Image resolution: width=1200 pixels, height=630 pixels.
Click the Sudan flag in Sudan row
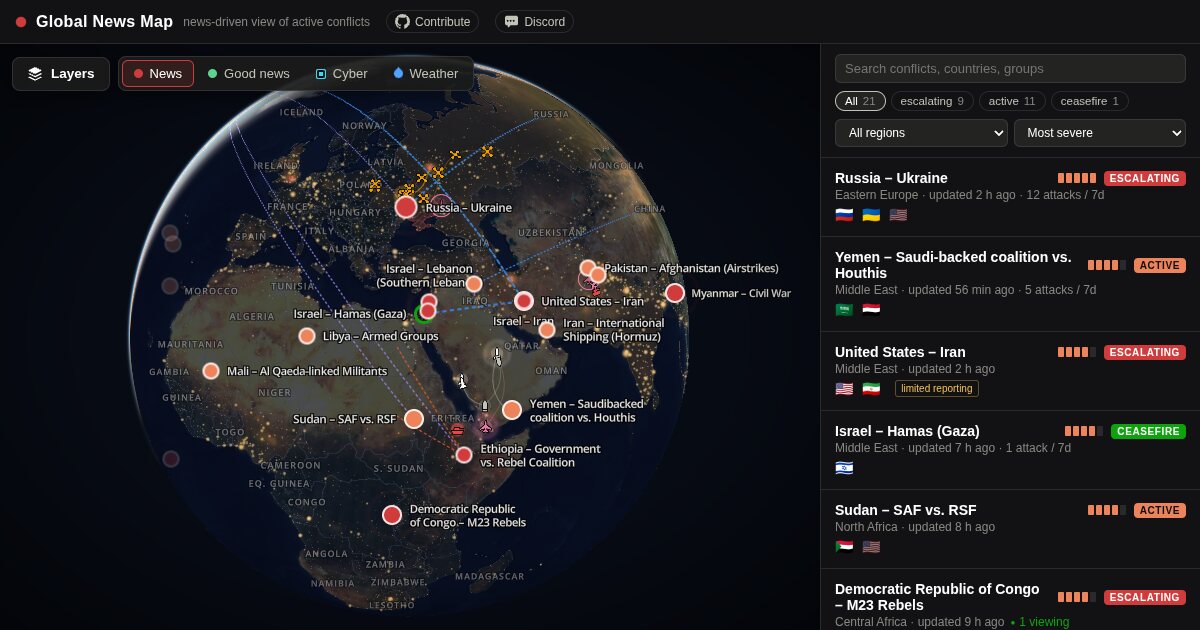pyautogui.click(x=844, y=547)
